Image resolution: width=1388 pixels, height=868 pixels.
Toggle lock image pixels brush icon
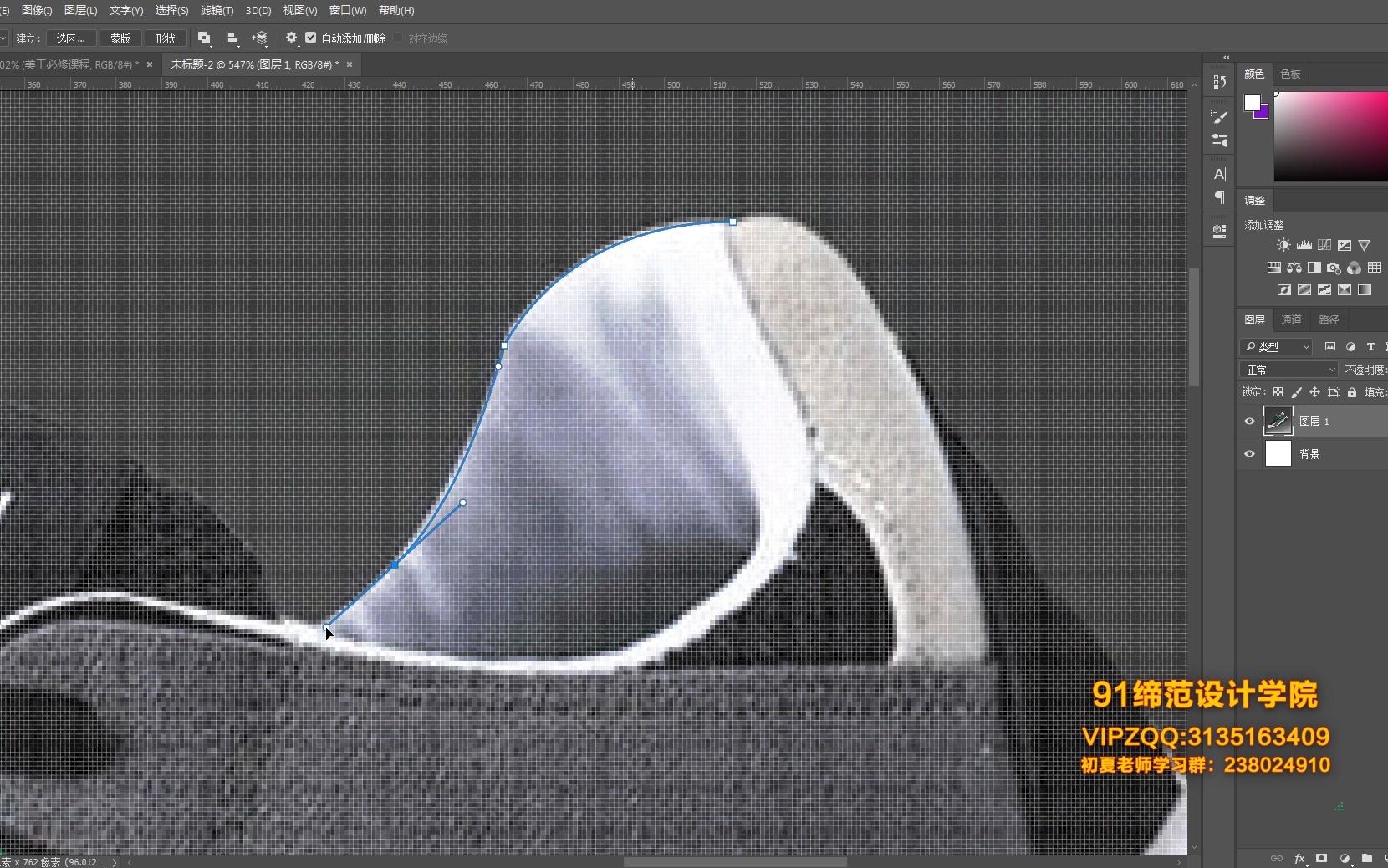(1296, 392)
